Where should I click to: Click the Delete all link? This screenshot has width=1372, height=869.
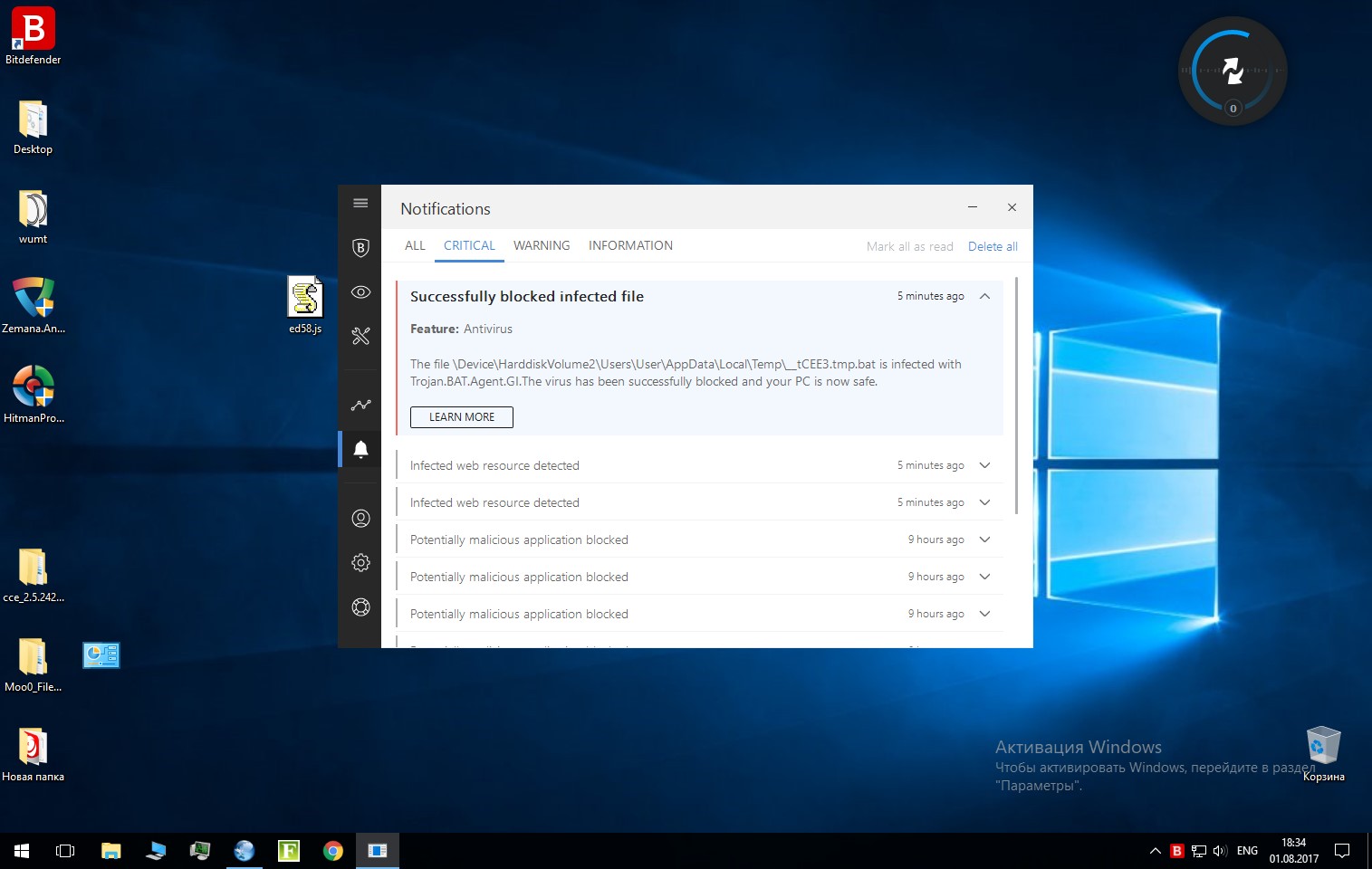993,246
